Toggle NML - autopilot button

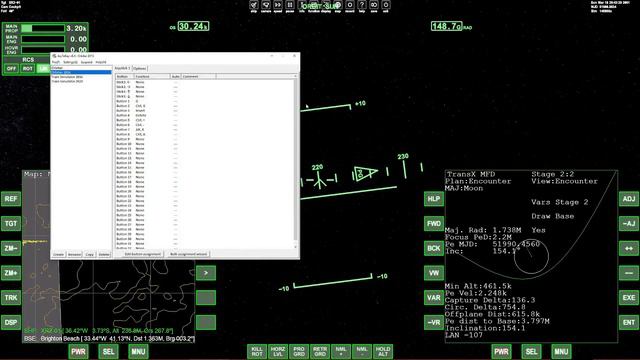coord(362,351)
